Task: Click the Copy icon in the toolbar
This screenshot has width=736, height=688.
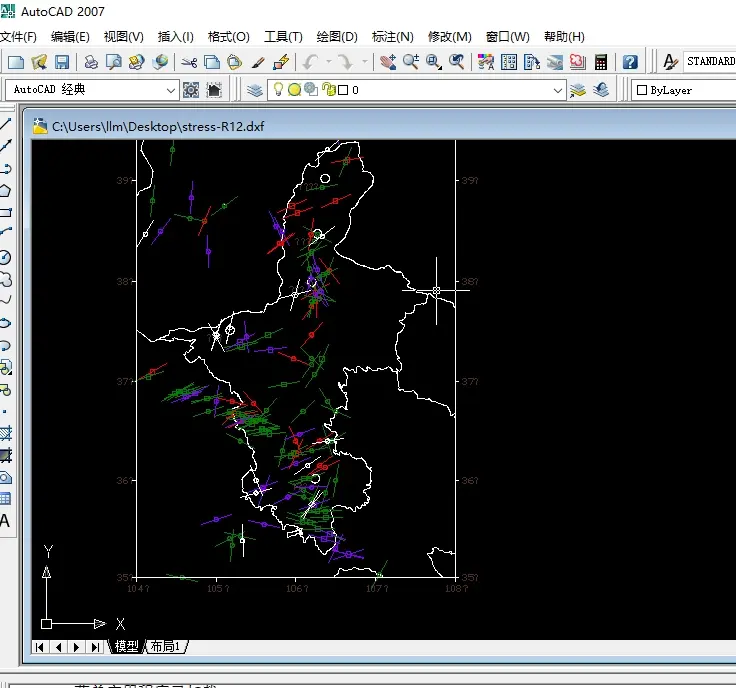Action: [212, 61]
